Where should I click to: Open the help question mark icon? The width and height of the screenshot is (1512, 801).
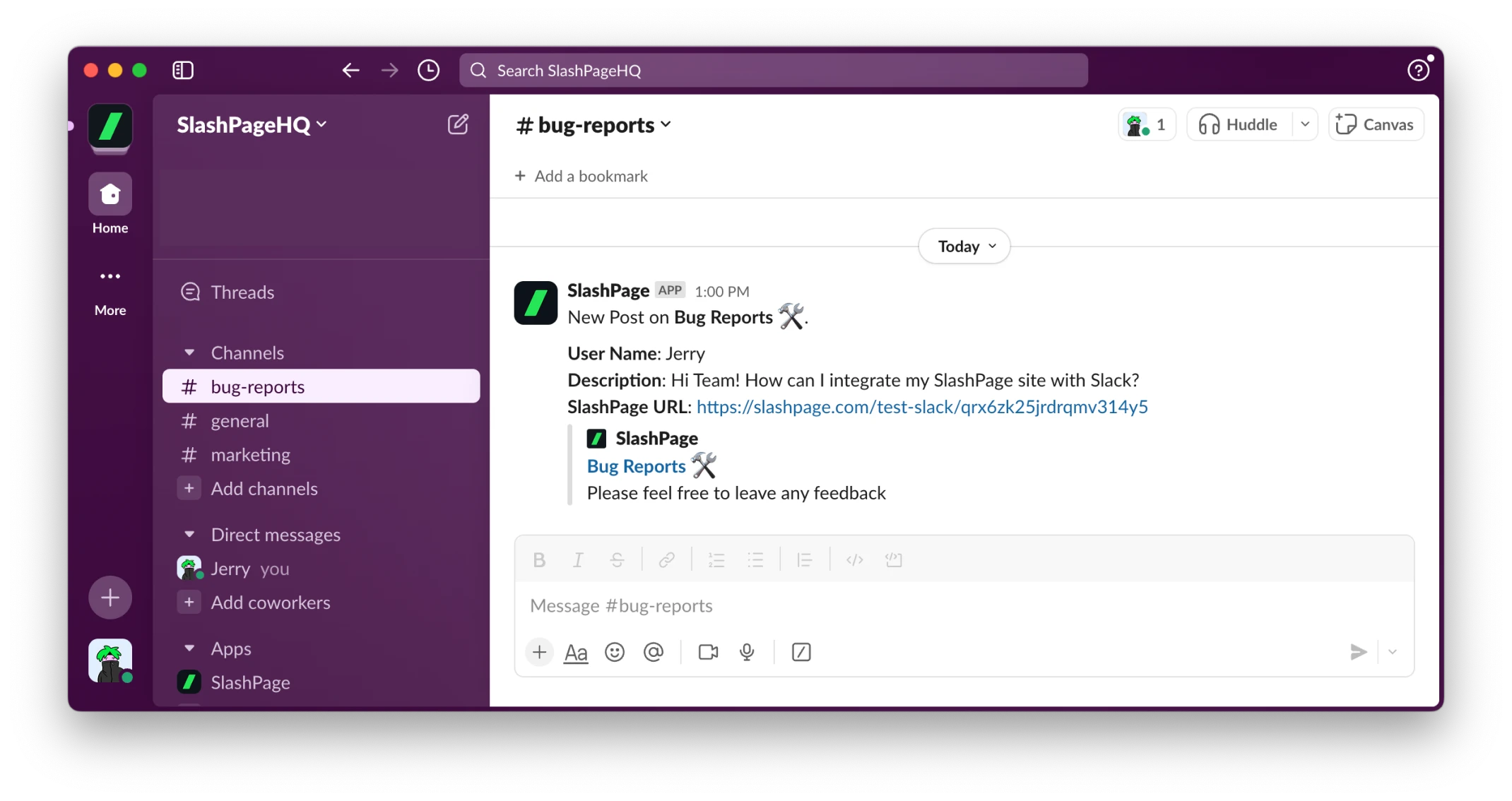tap(1418, 70)
